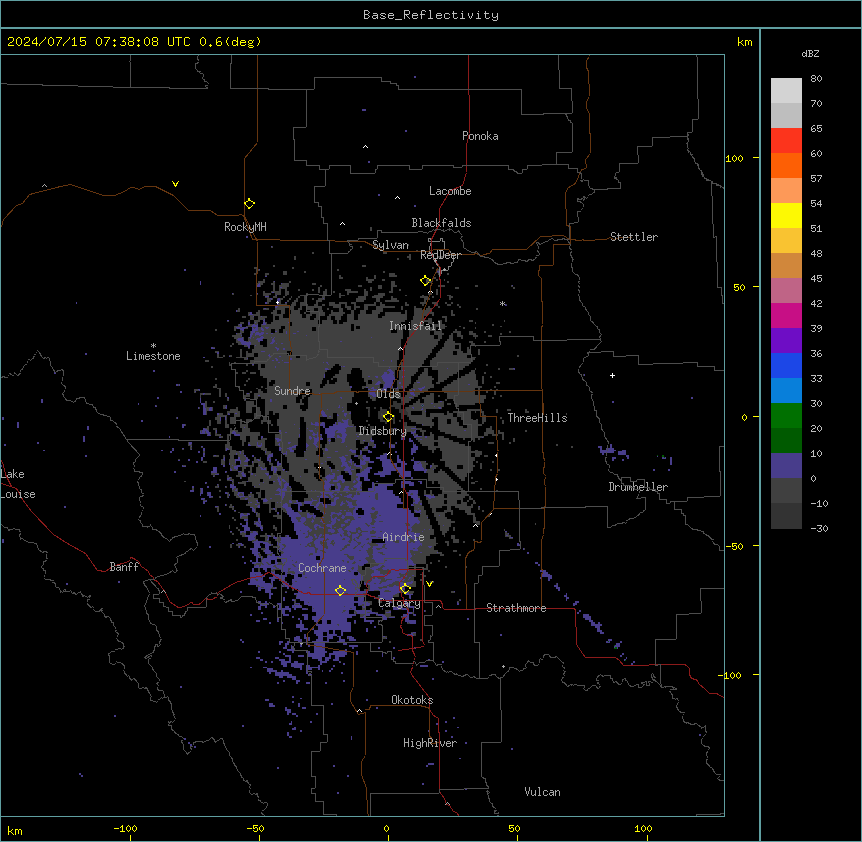Click the Cochrane label
Screen dimensions: 862x842
pyautogui.click(x=322, y=568)
